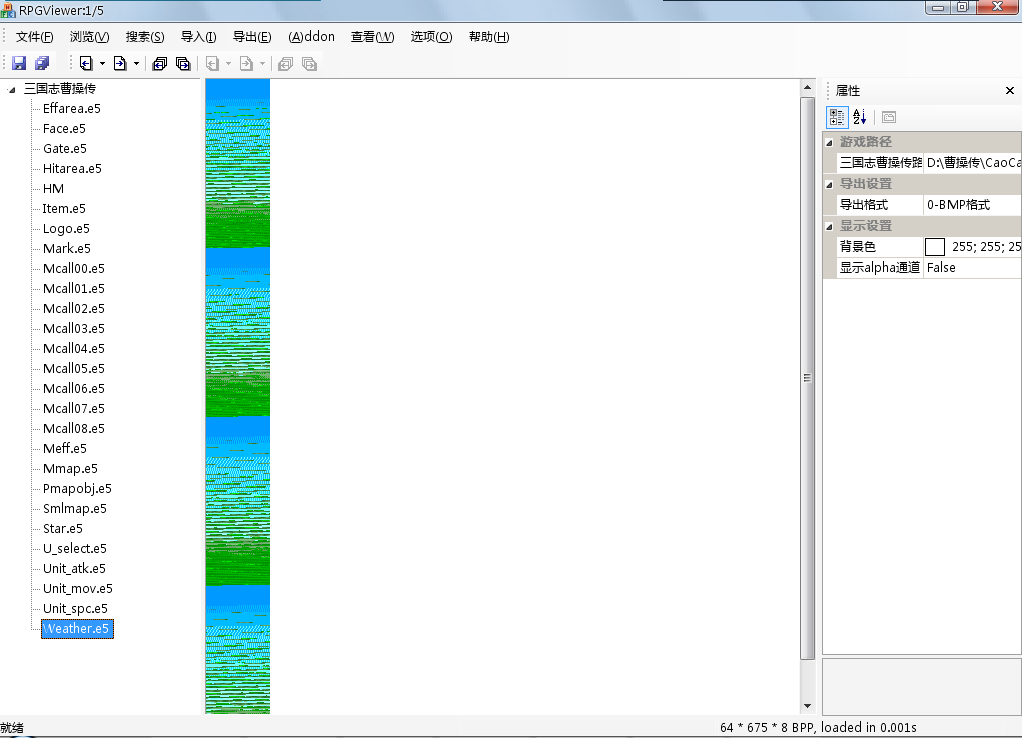Image resolution: width=1022 pixels, height=738 pixels.
Task: Click the 背景色 white color swatch
Action: pos(935,247)
